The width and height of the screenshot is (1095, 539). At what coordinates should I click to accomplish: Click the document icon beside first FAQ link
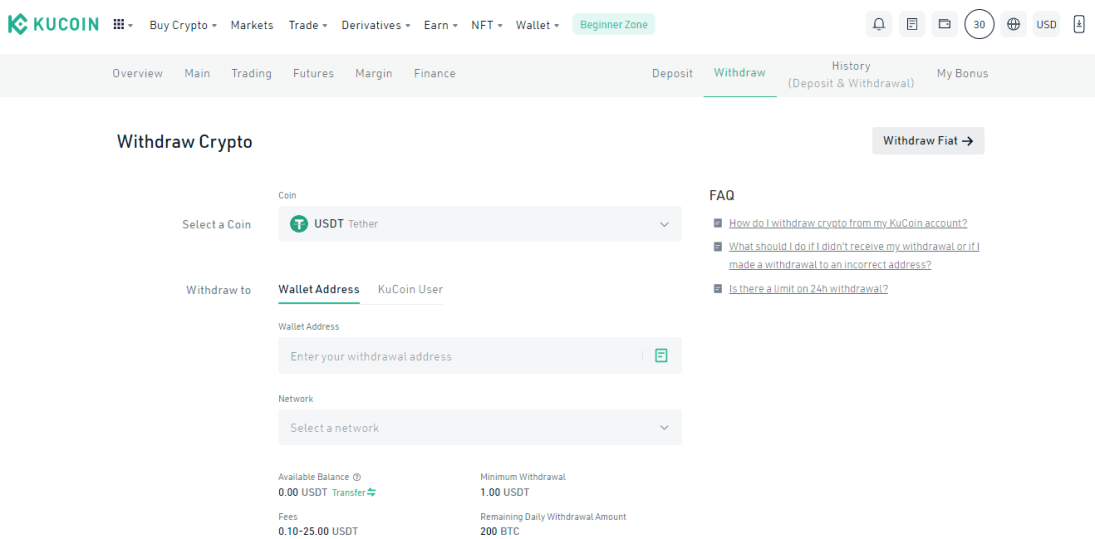(x=717, y=223)
